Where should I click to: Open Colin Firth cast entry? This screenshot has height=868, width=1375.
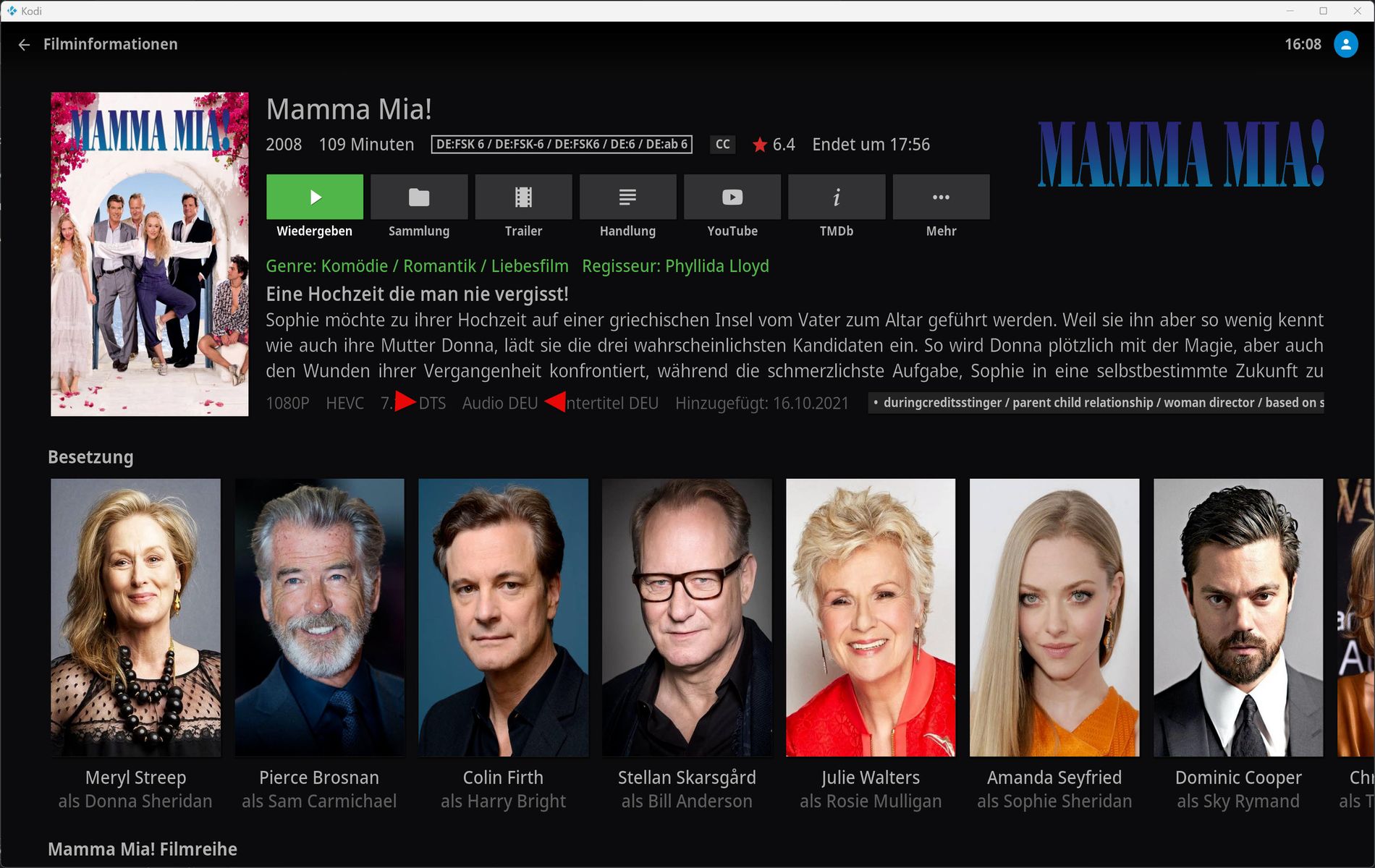tap(503, 618)
